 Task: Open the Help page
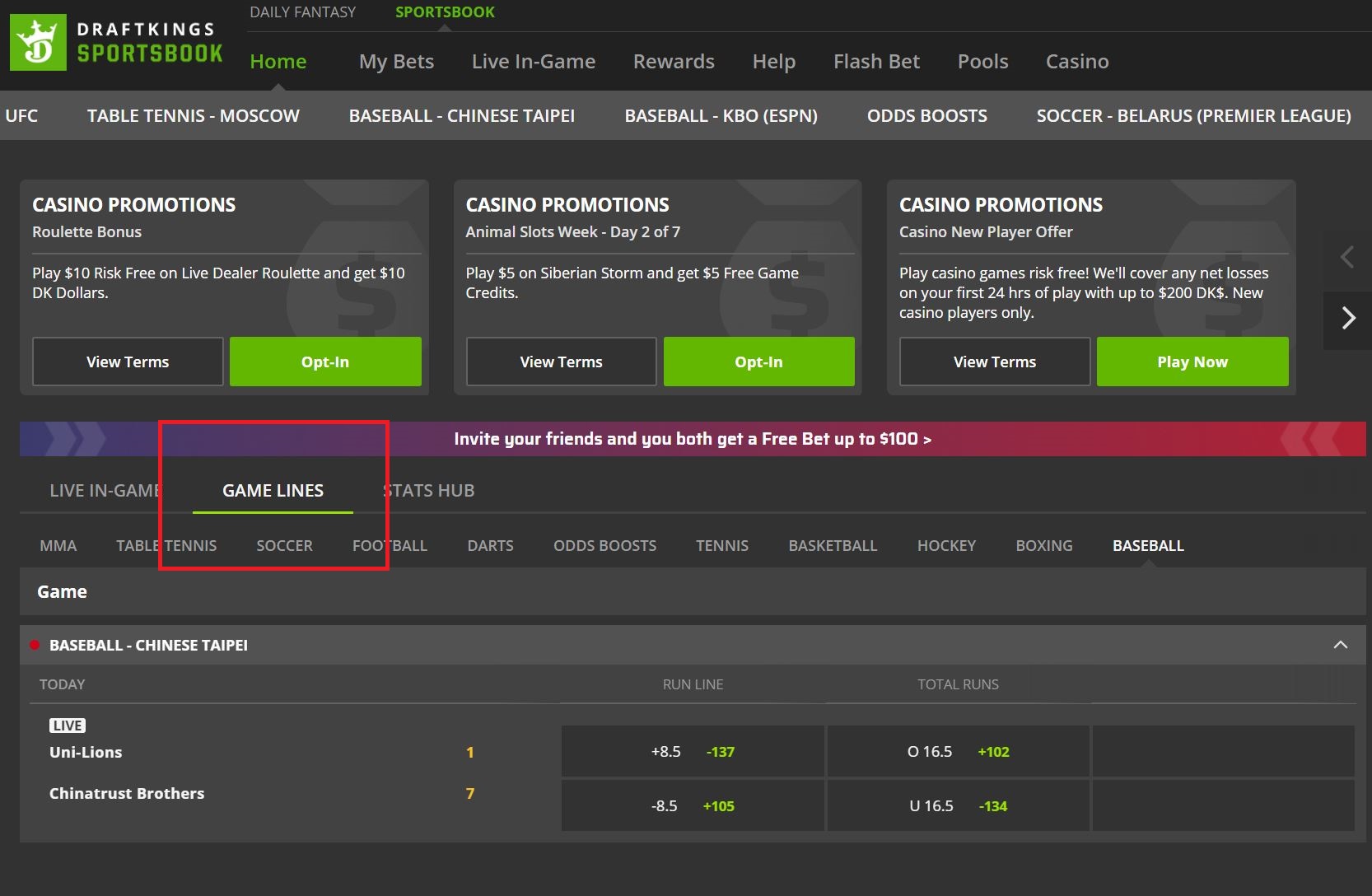[774, 62]
